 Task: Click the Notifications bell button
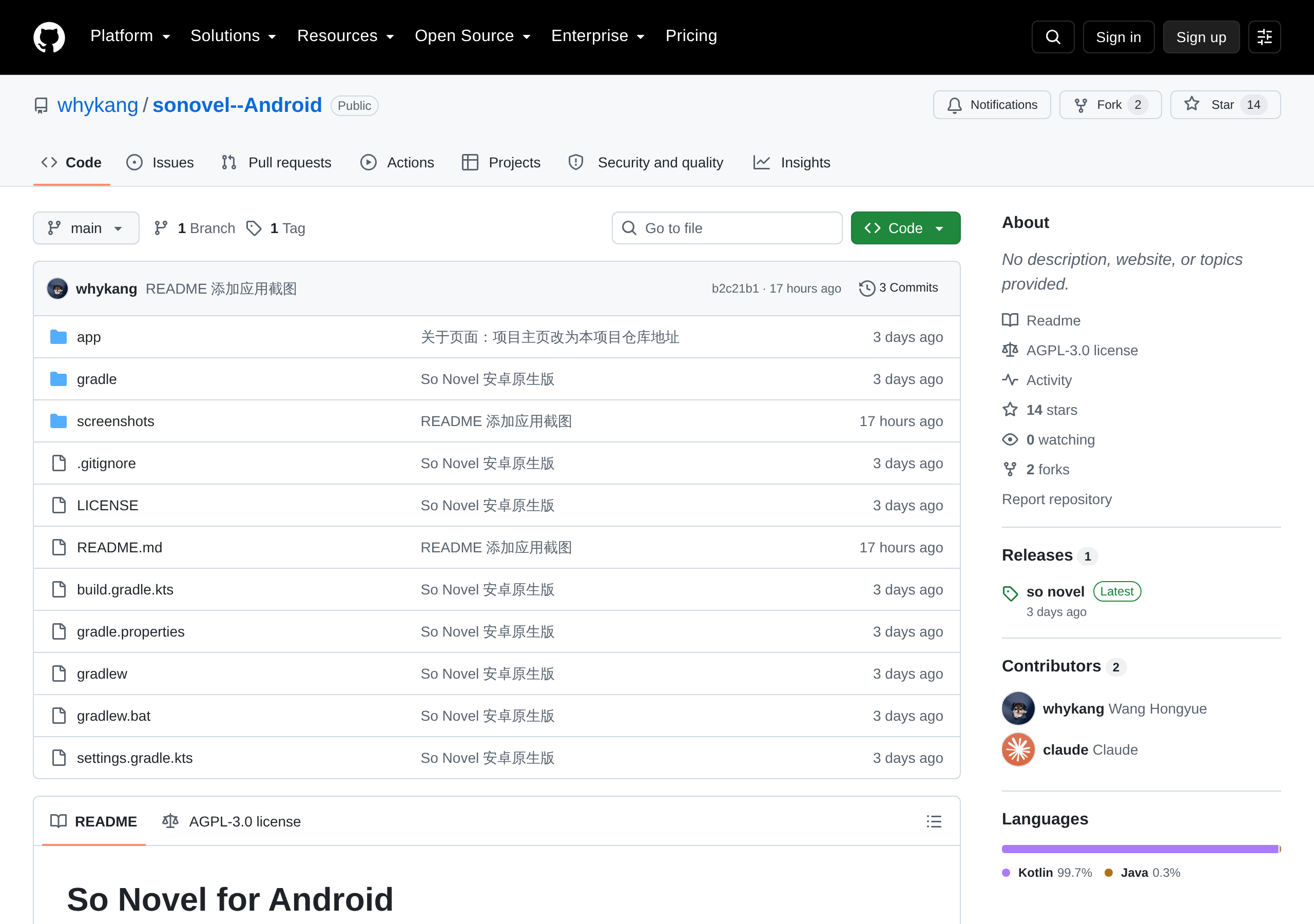(992, 105)
